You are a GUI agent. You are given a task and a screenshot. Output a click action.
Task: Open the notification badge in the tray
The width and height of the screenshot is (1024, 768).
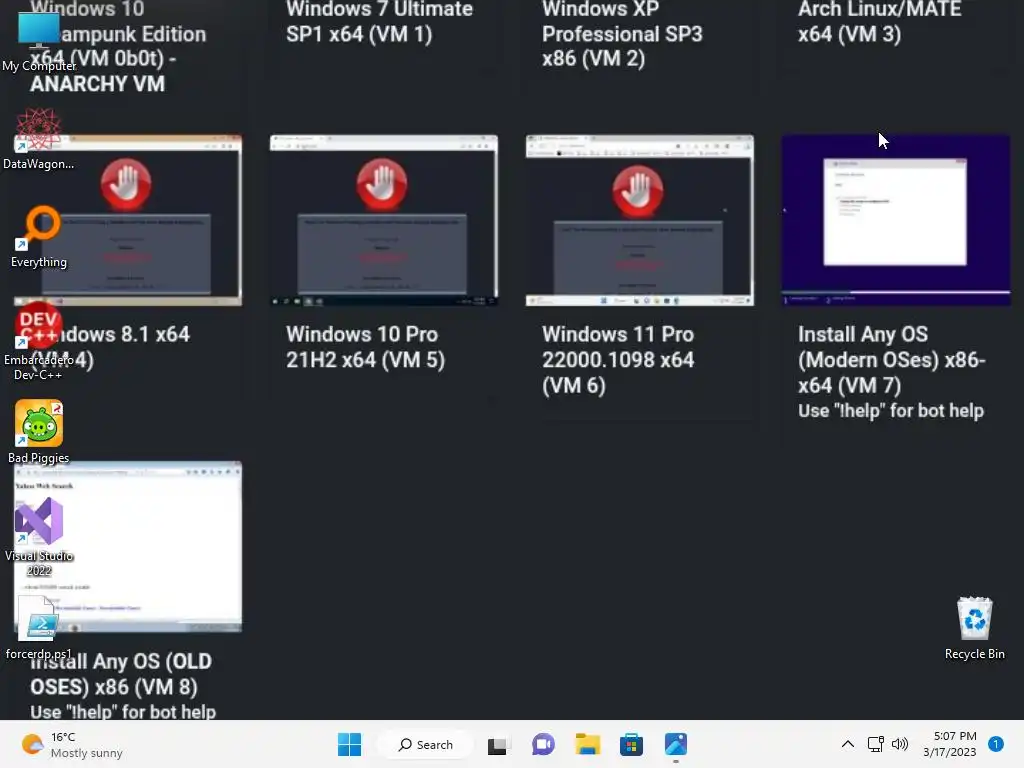(x=996, y=744)
